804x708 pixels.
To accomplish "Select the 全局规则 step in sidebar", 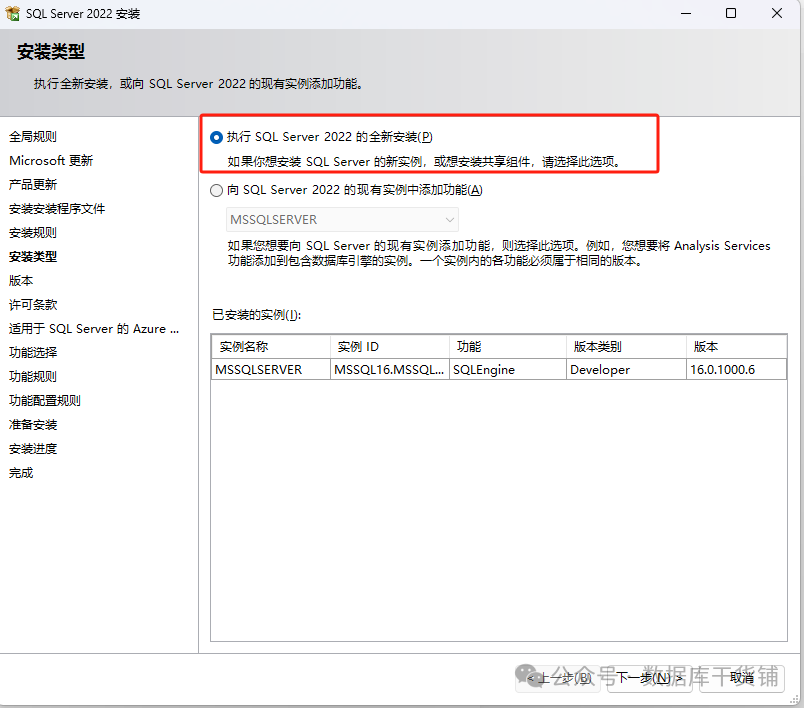I will [x=33, y=137].
